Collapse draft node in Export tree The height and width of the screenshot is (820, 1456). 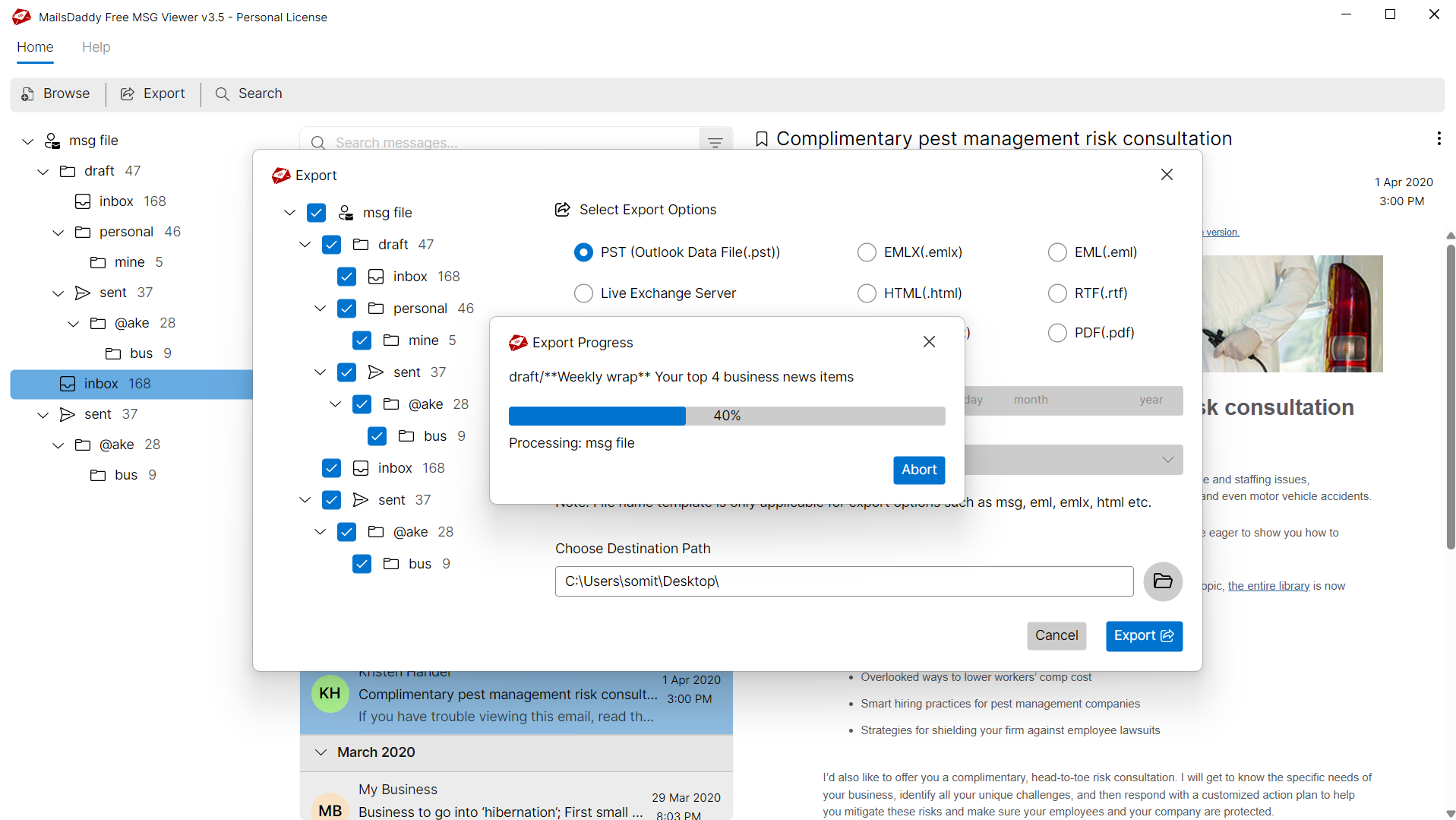tap(305, 245)
